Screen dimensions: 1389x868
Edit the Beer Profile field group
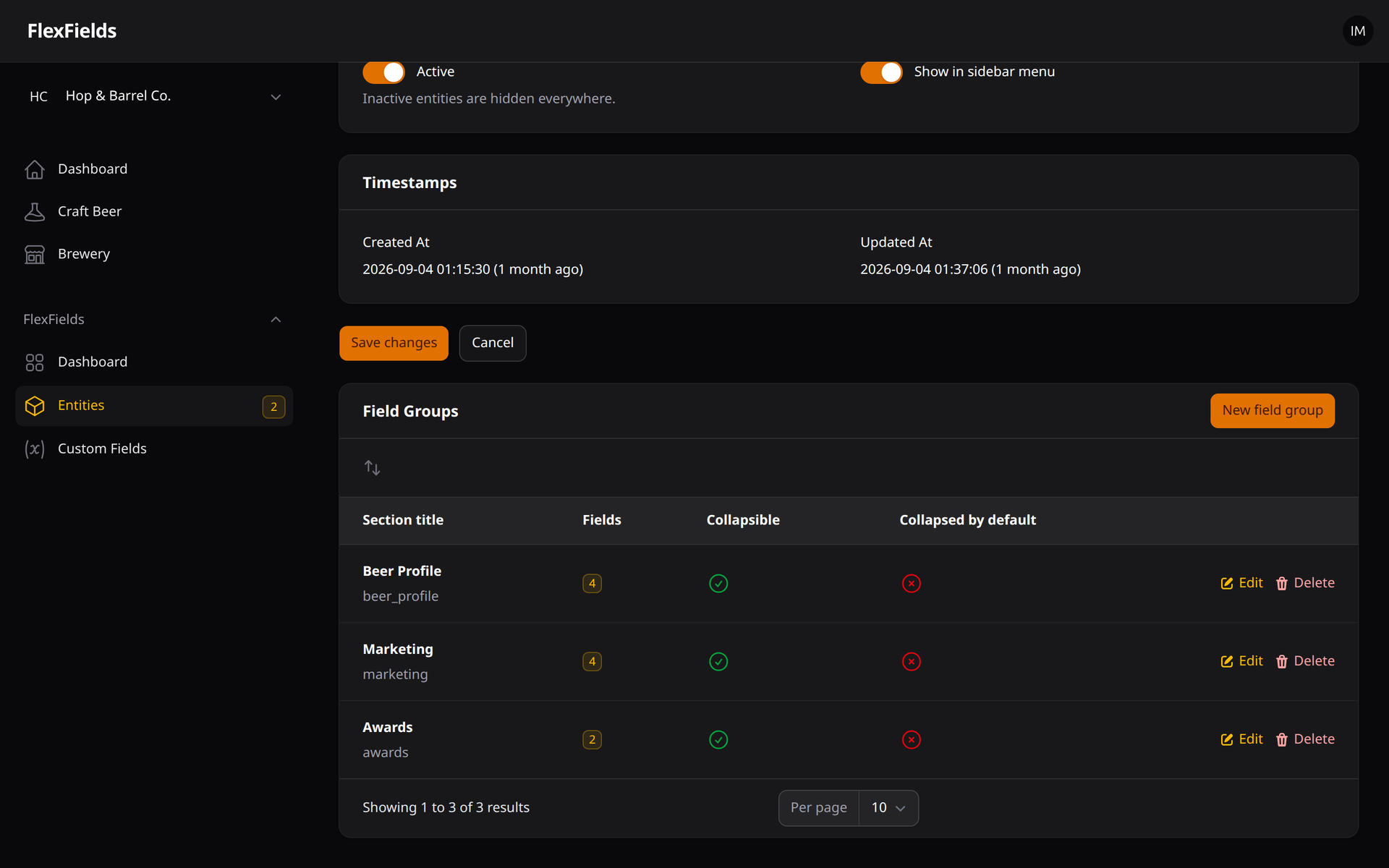click(1241, 583)
